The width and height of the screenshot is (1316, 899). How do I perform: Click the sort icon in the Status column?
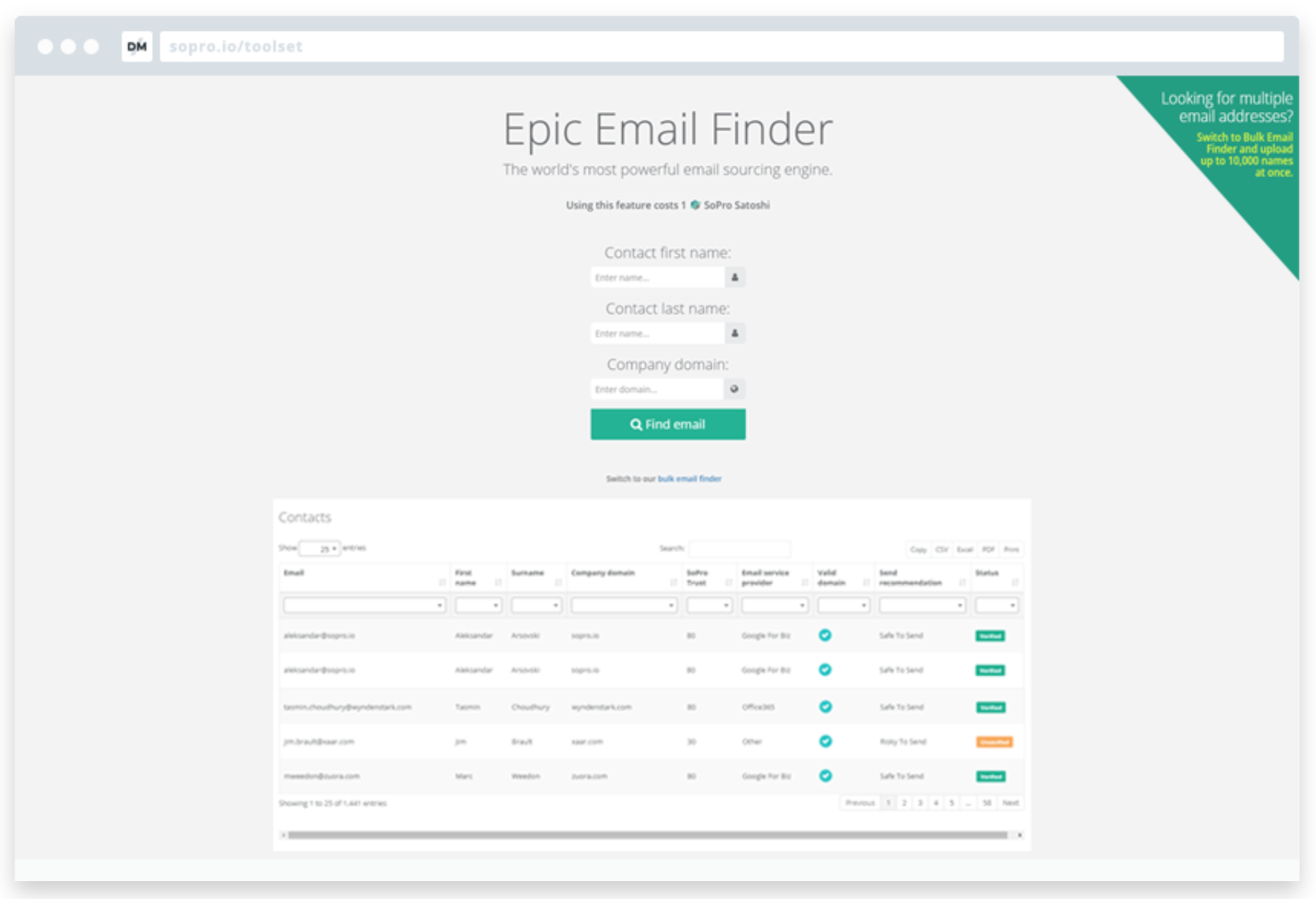pos(1015,583)
